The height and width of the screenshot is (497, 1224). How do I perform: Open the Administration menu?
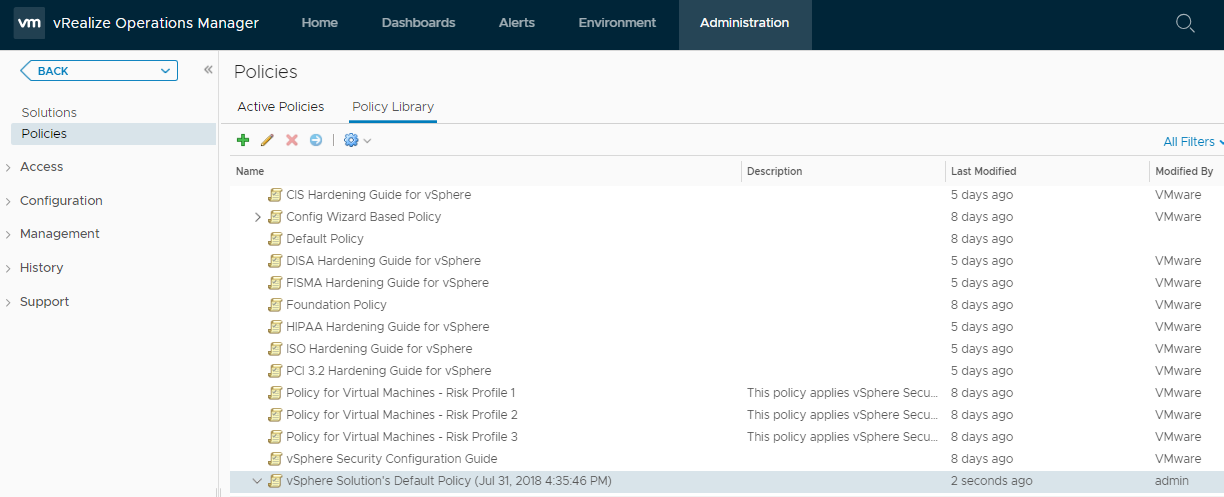pyautogui.click(x=745, y=23)
